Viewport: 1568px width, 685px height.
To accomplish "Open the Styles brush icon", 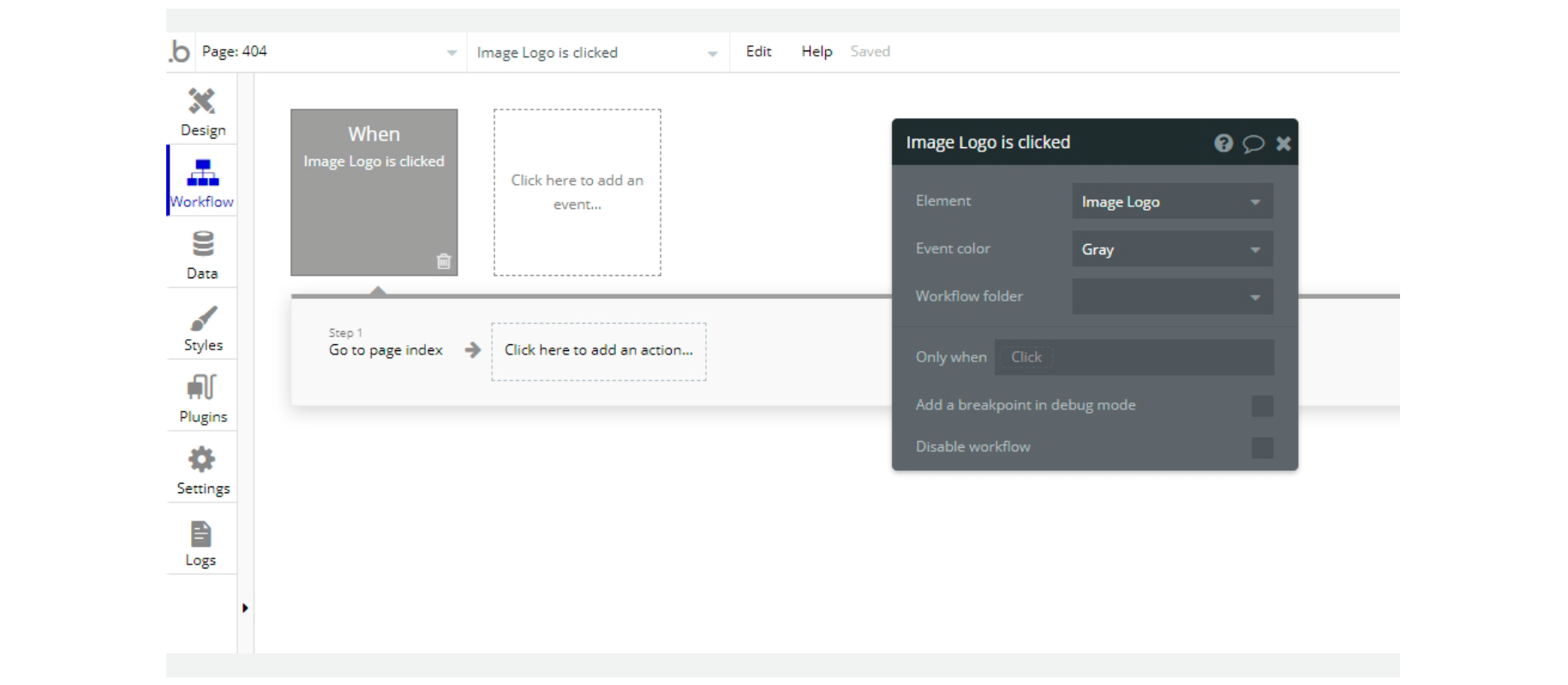I will pos(203,319).
